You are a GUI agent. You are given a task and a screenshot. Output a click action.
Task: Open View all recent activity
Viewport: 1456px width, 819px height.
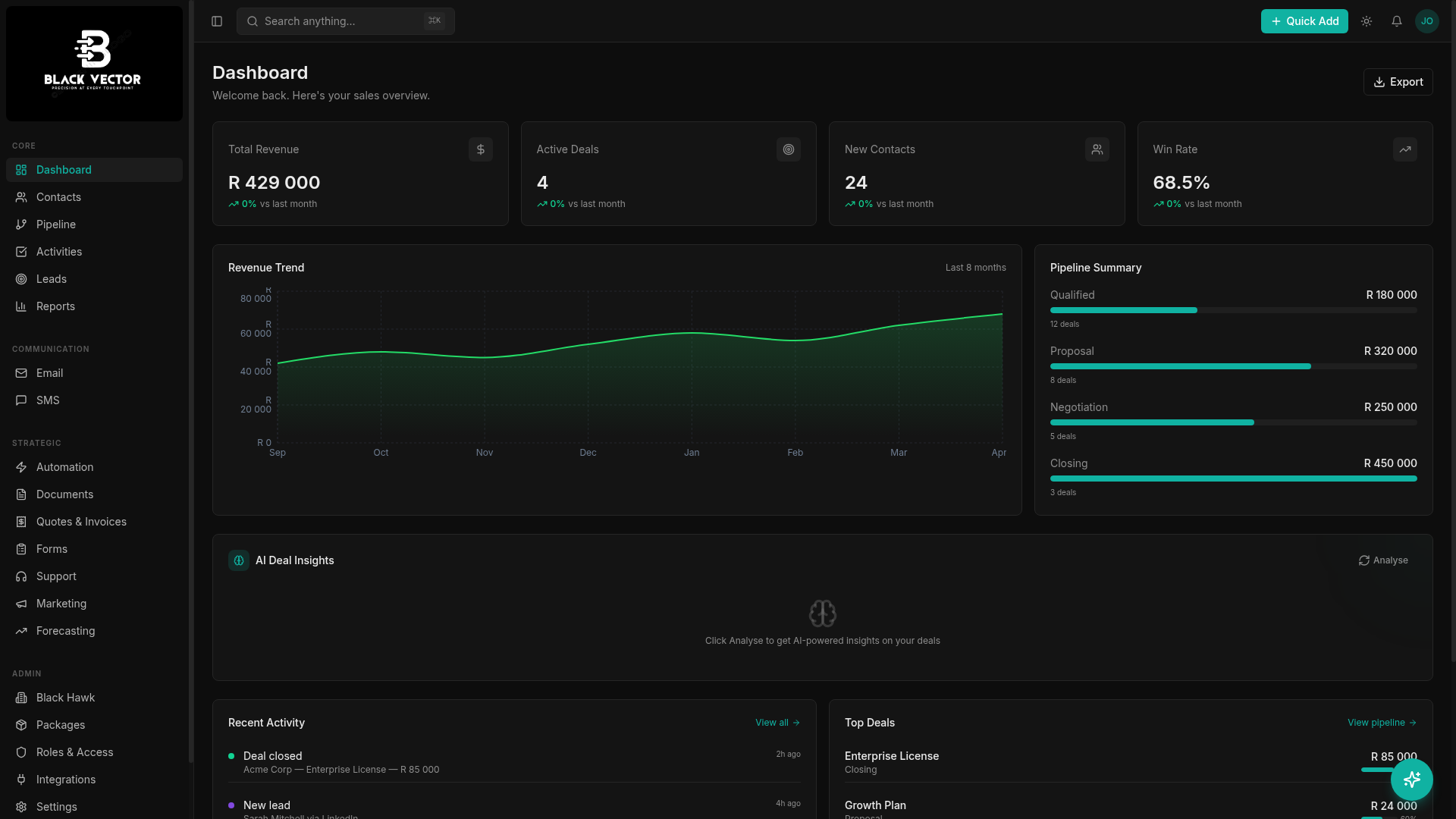pyautogui.click(x=777, y=723)
